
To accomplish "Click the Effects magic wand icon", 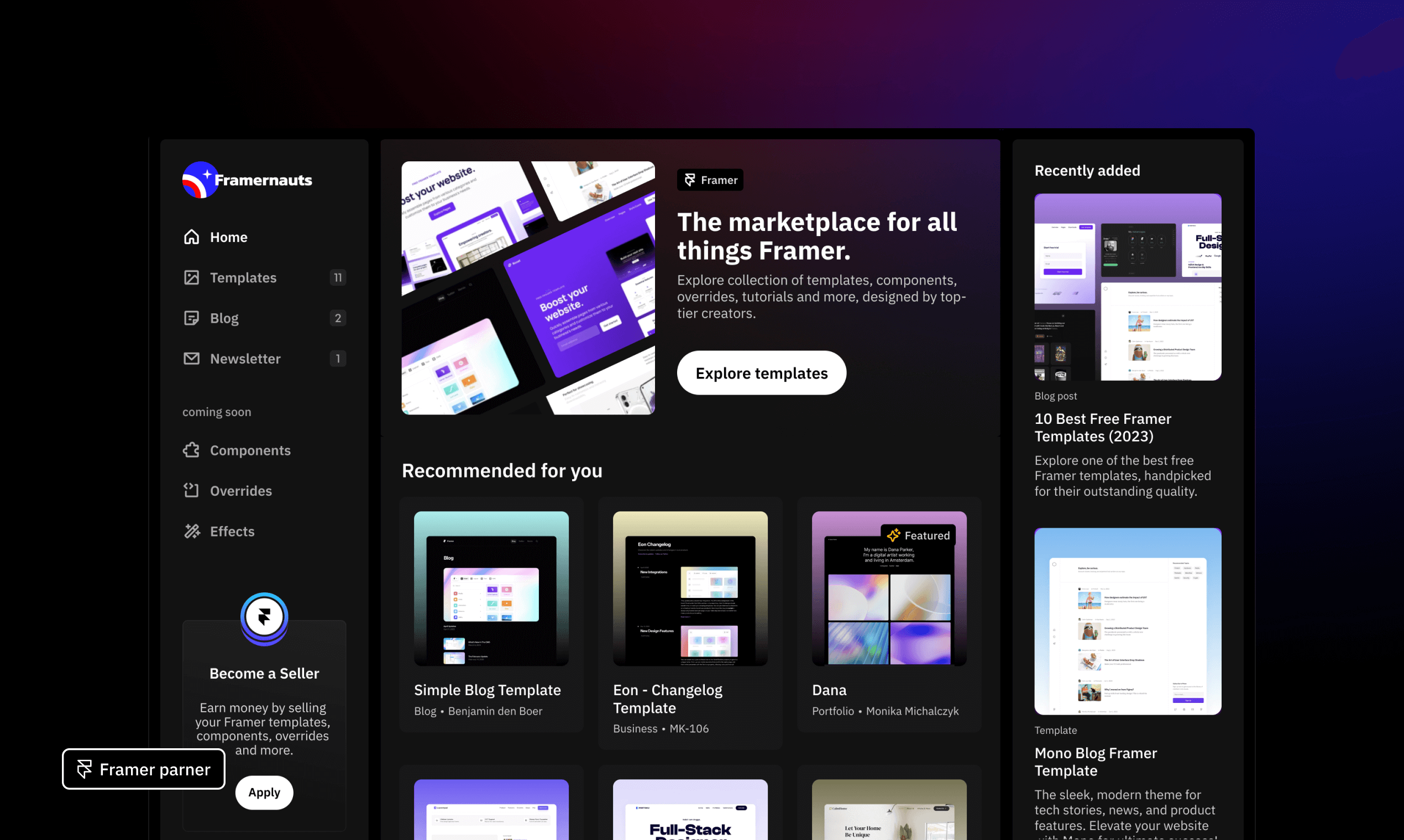I will pyautogui.click(x=191, y=531).
